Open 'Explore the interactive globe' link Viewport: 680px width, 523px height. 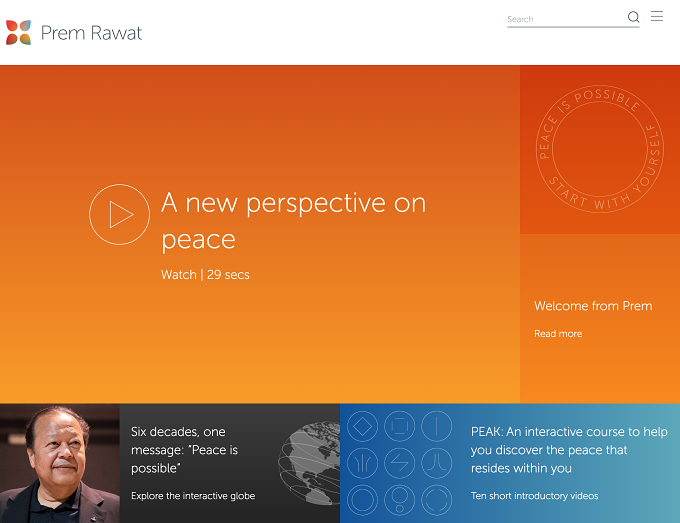coord(193,496)
